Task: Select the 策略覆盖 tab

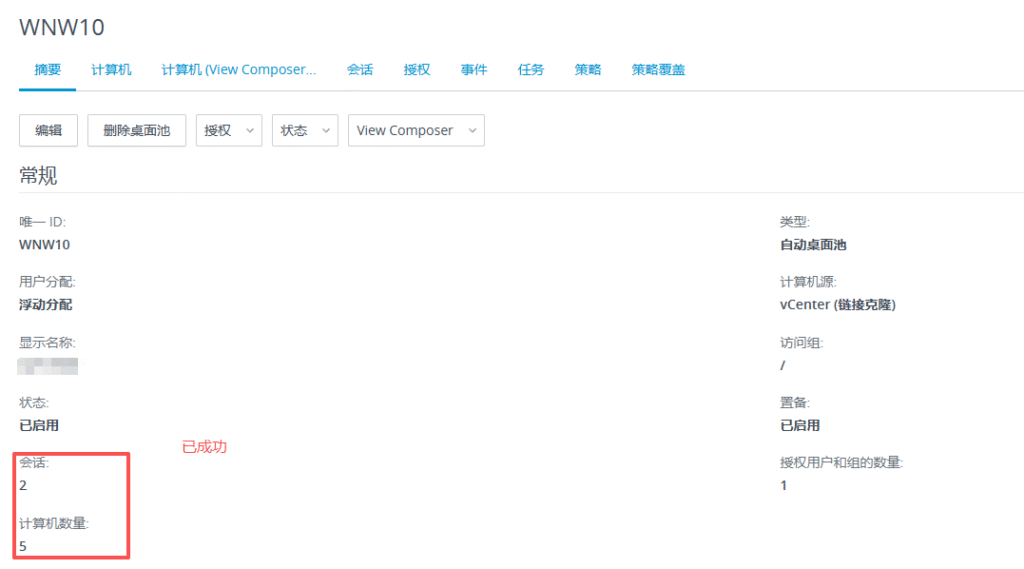Action: [658, 70]
